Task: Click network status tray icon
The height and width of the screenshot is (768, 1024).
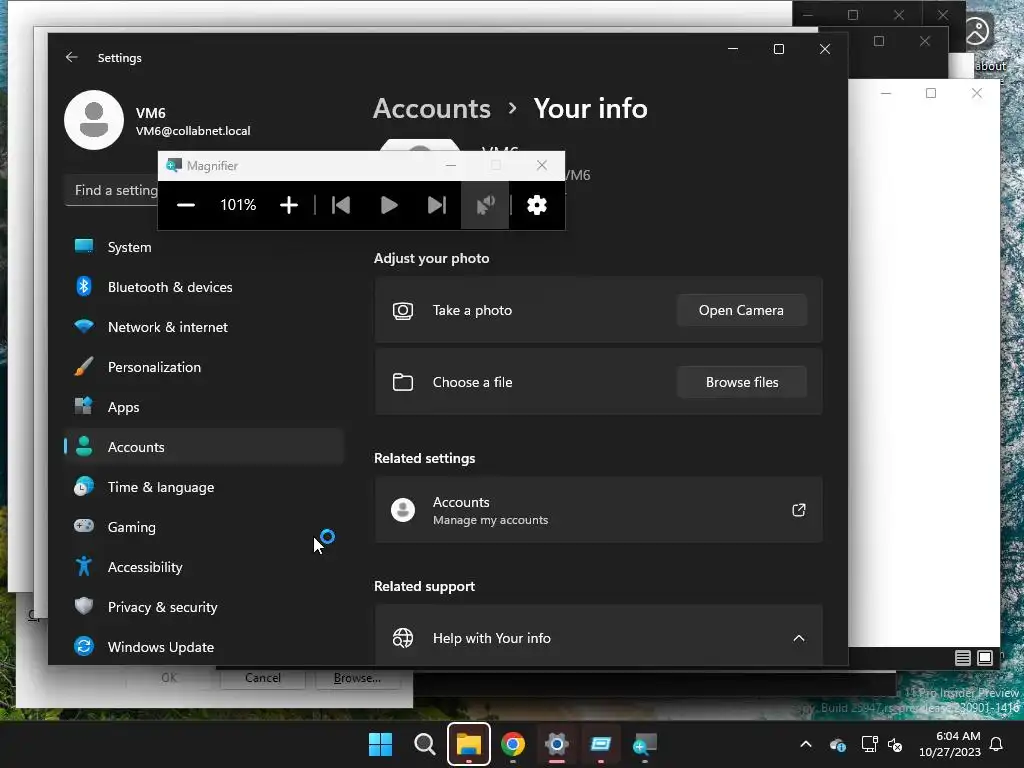Action: [869, 744]
